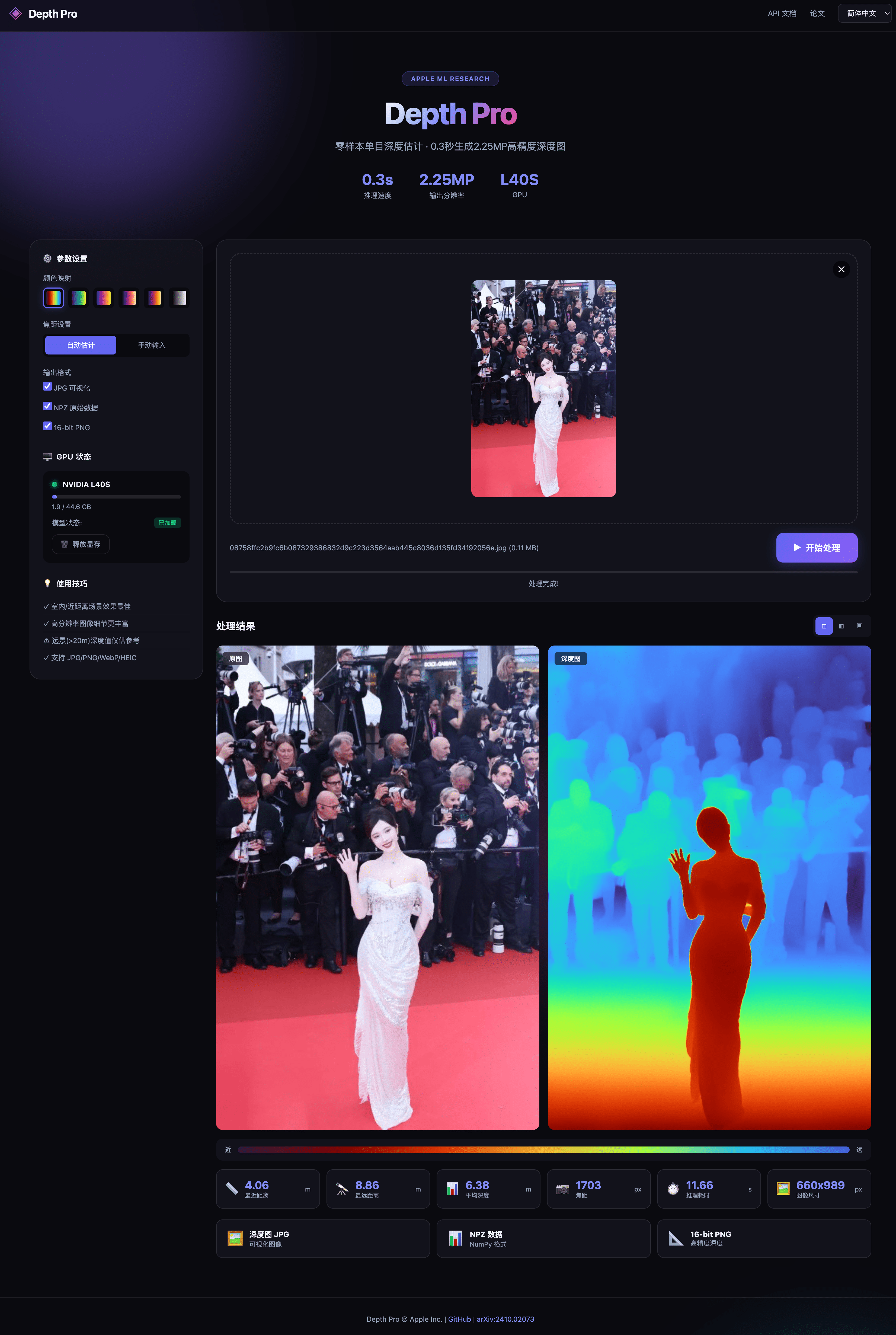Click the stopwatch icon for 推理耗时
The height and width of the screenshot is (1335, 896).
(x=673, y=1189)
